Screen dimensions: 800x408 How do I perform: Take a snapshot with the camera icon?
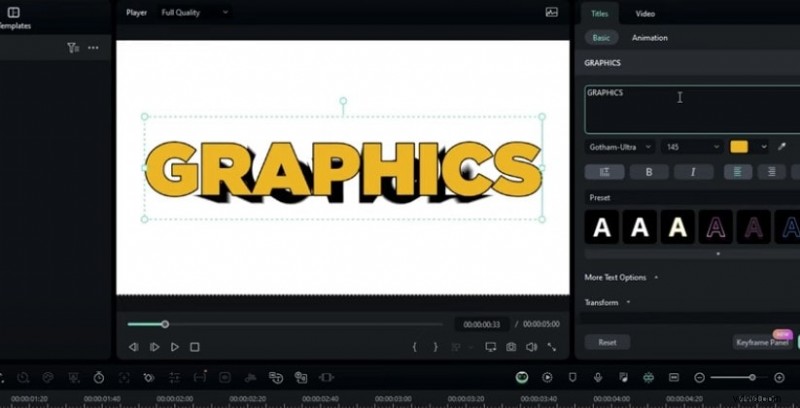pyautogui.click(x=511, y=347)
